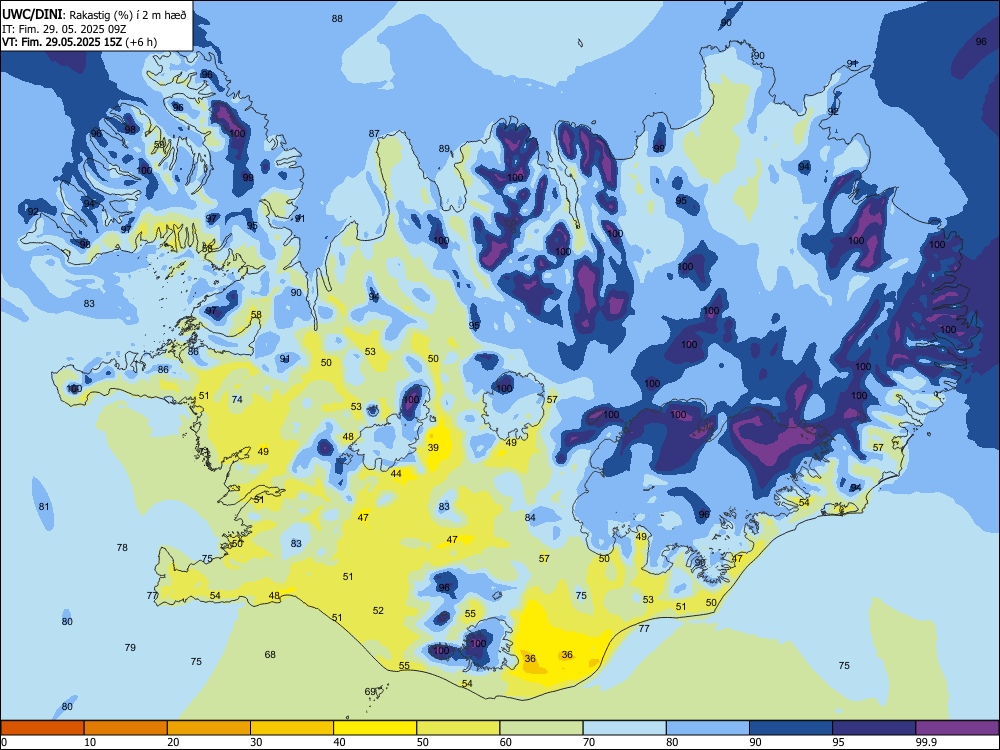The width and height of the screenshot is (1000, 750).
Task: Click the legend tick label 99.9
Action: point(926,742)
